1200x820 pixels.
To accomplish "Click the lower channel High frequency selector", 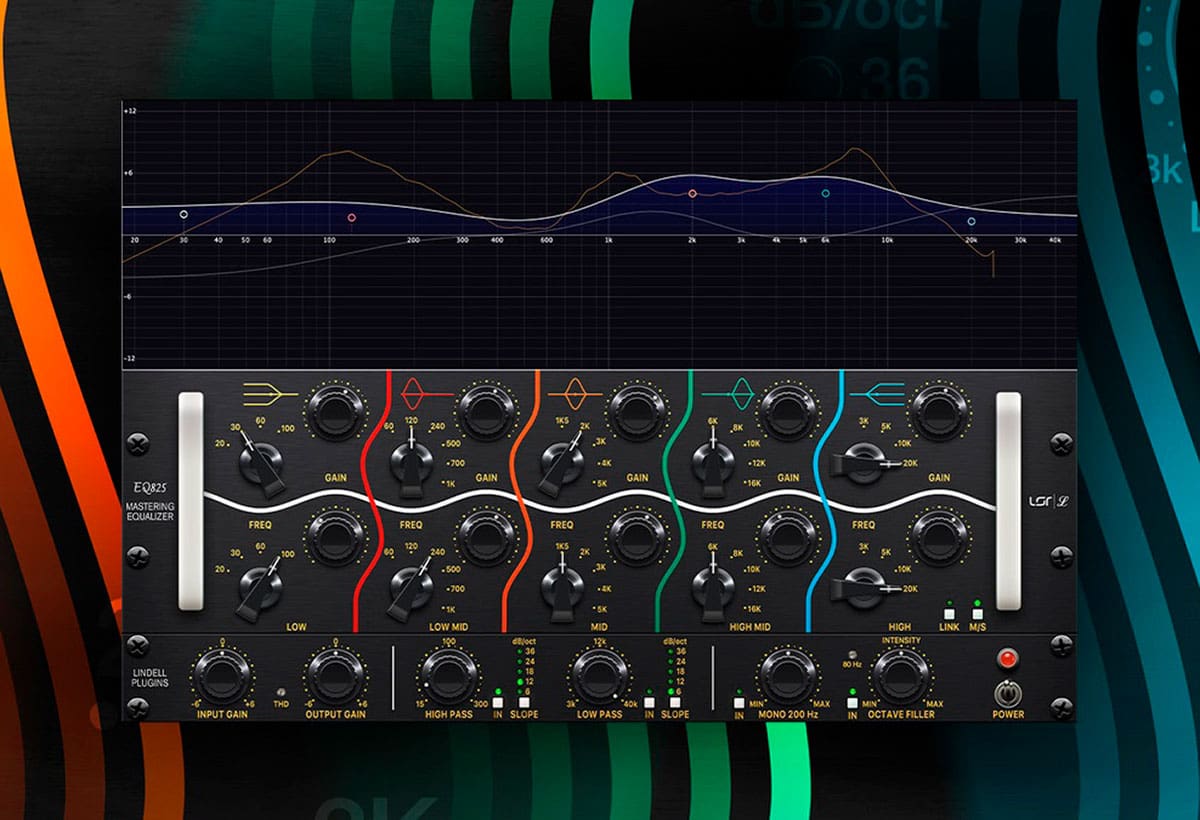I will pos(863,587).
